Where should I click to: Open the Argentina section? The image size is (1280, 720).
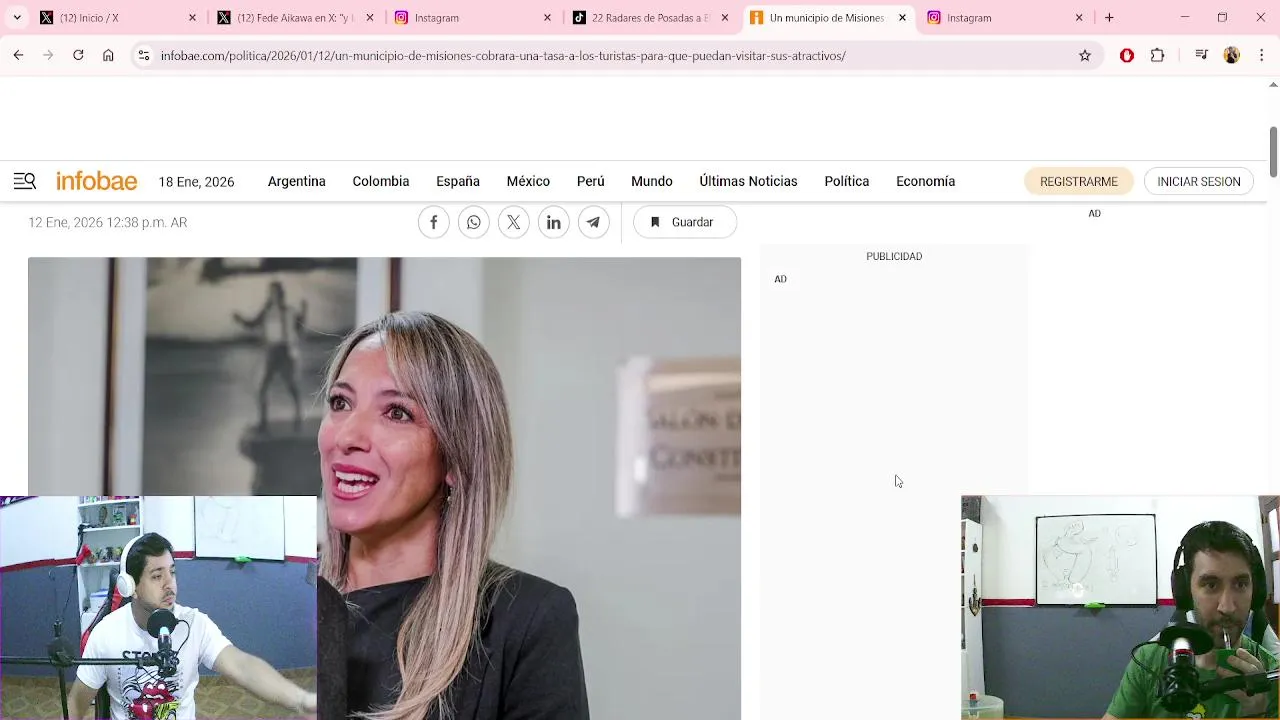[297, 181]
